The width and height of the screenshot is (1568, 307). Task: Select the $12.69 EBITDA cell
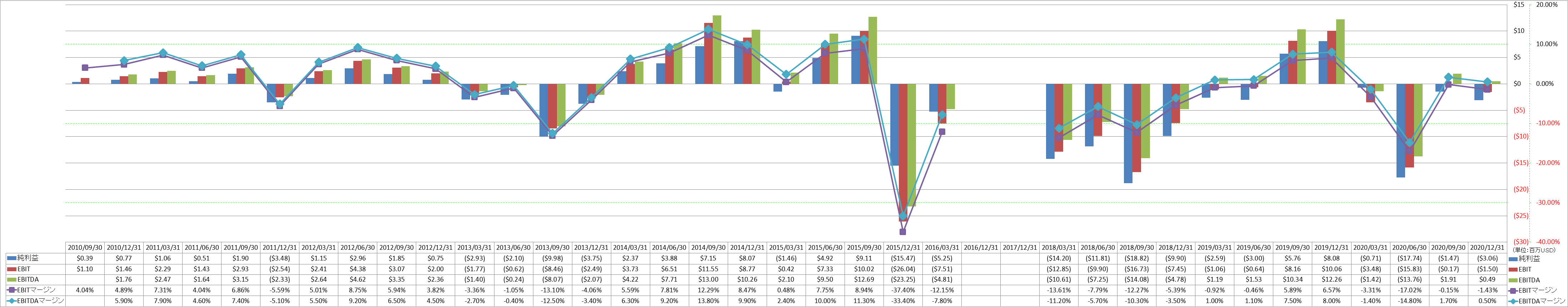tap(864, 279)
